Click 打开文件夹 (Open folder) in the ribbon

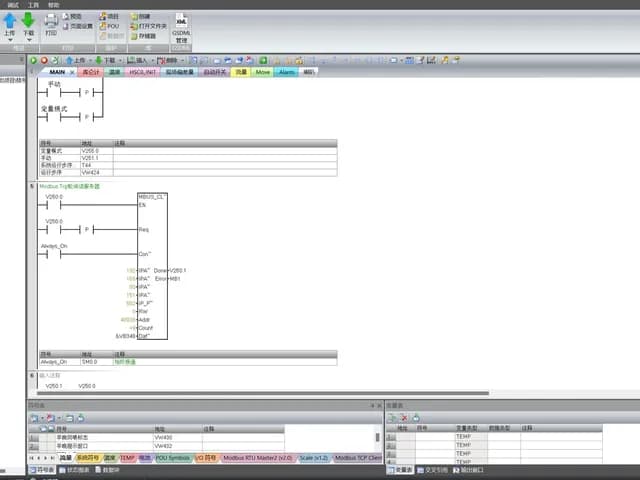click(x=149, y=26)
